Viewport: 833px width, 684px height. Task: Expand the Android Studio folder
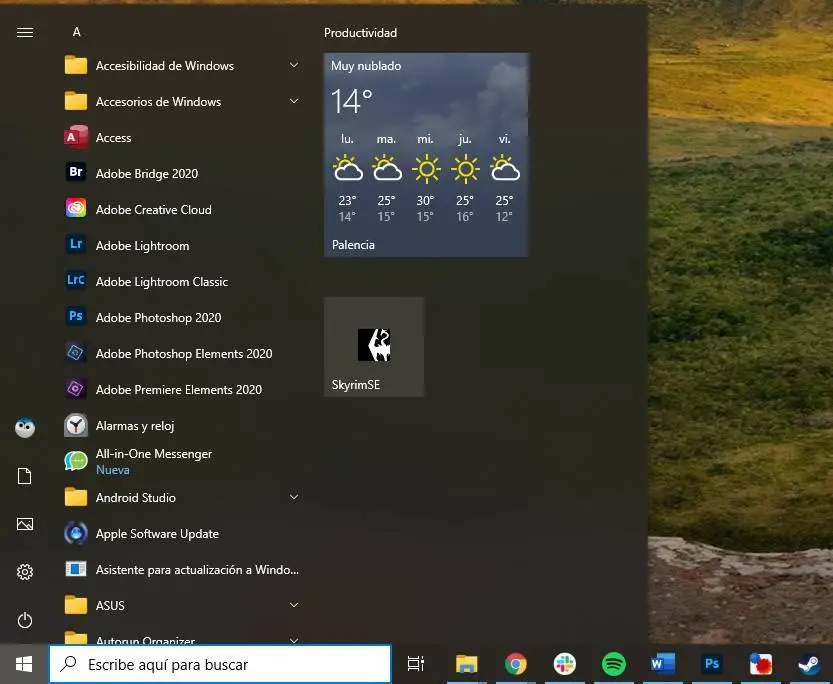click(135, 498)
